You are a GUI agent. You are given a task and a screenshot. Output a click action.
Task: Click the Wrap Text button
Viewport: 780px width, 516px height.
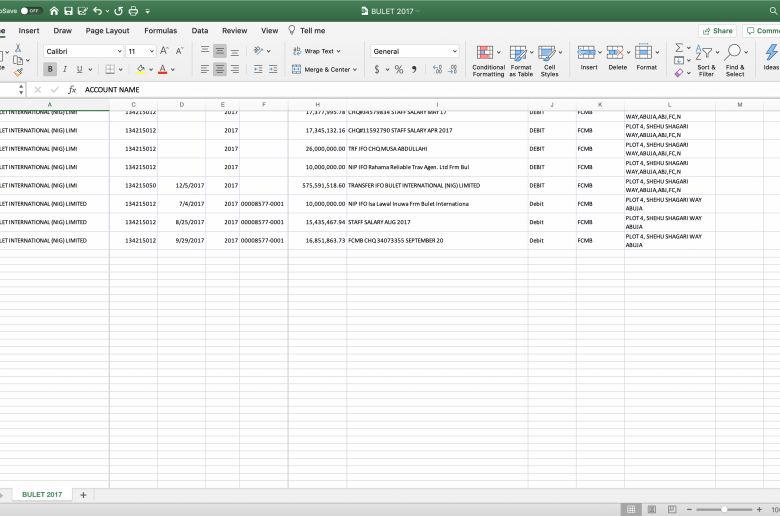[316, 51]
